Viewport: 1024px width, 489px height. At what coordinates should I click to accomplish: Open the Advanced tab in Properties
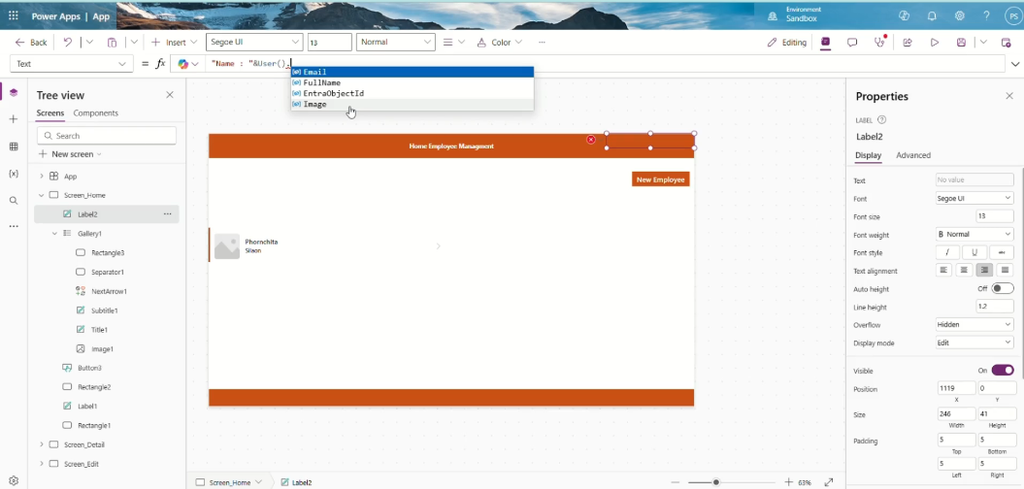point(913,155)
